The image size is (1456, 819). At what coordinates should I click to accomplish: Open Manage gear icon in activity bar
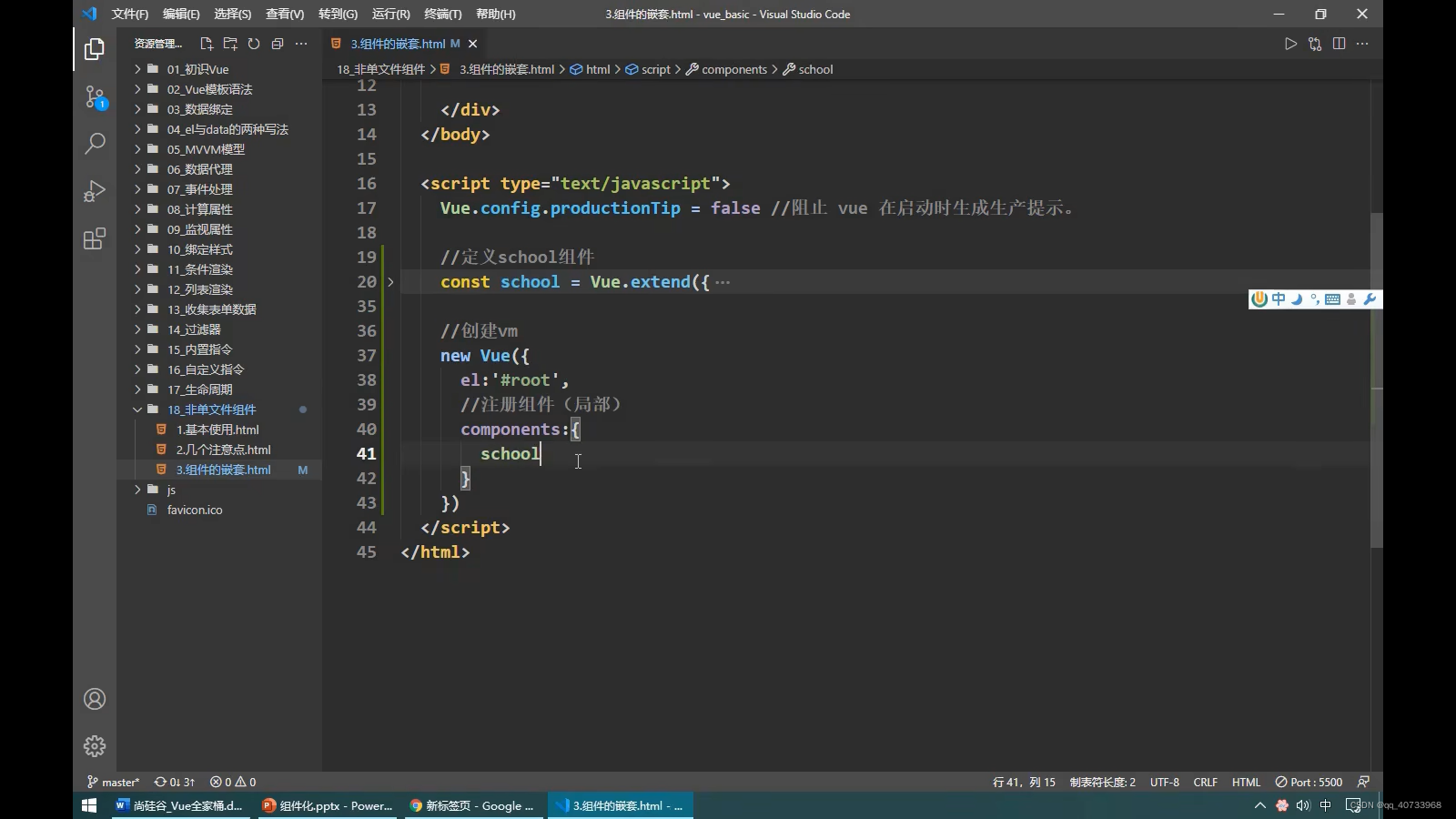pyautogui.click(x=95, y=746)
